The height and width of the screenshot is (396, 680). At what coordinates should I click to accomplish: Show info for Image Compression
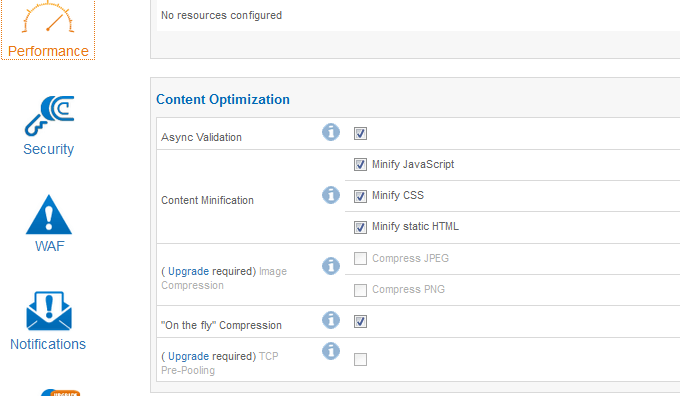pyautogui.click(x=331, y=266)
